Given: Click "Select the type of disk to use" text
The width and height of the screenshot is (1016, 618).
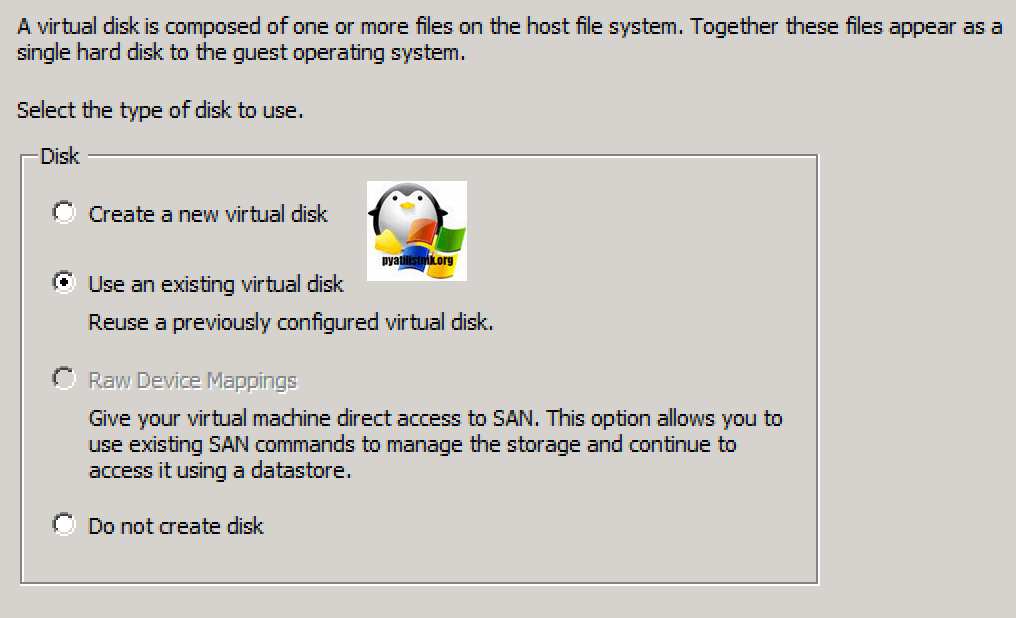Looking at the screenshot, I should coord(160,110).
